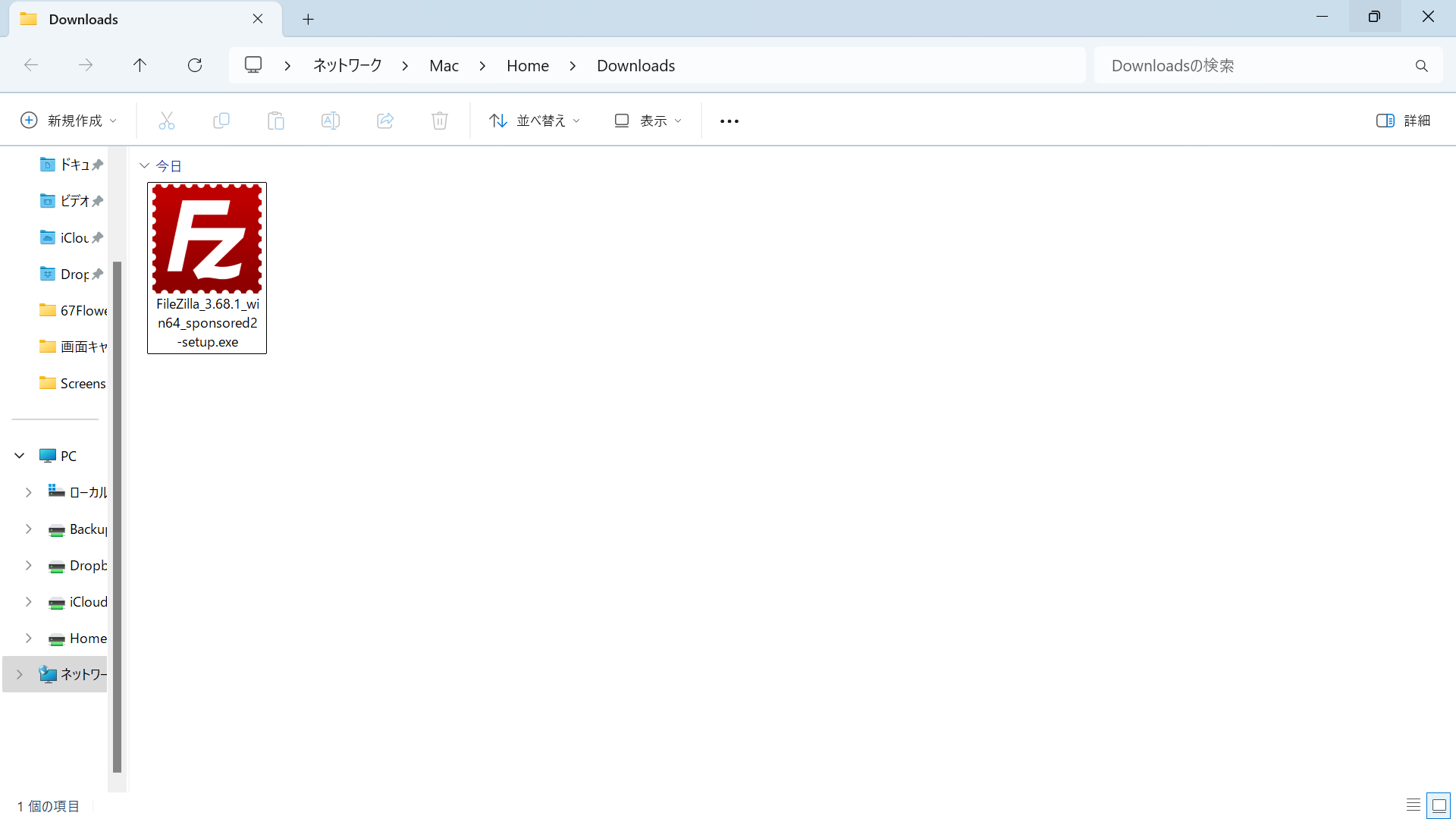
Task: Toggle the details pane (詳細) button
Action: [x=1403, y=121]
